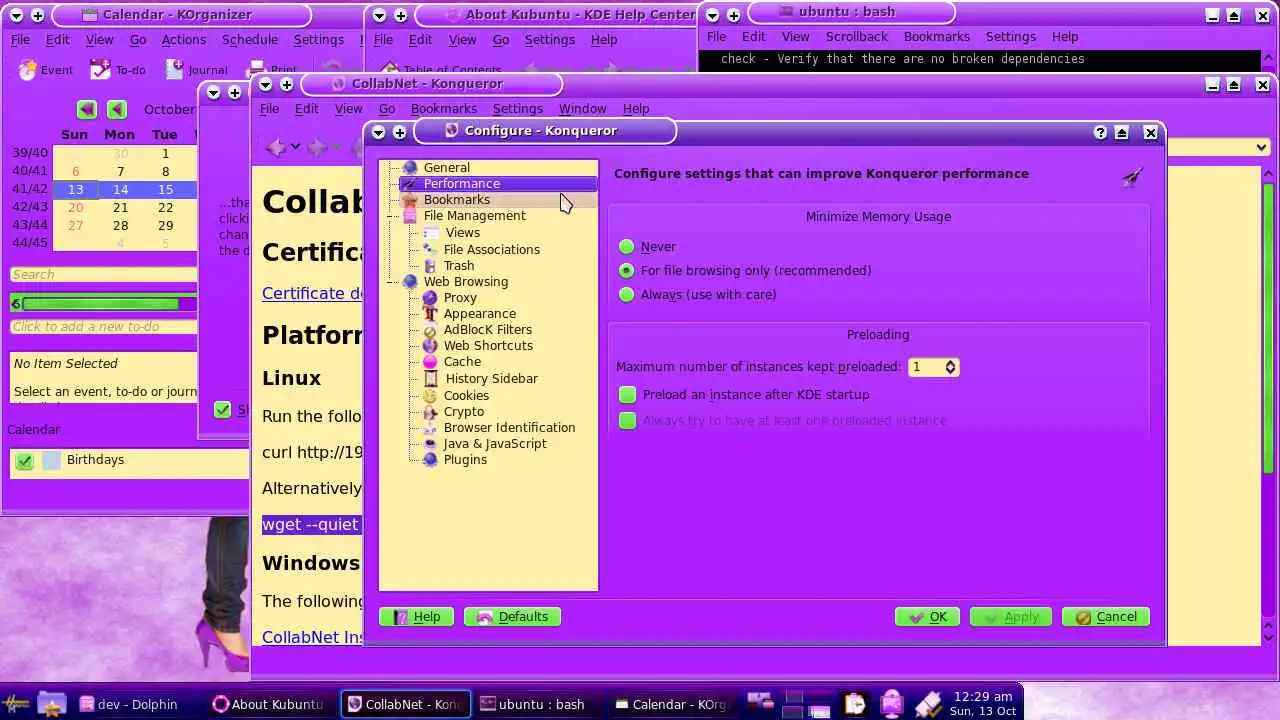
Task: Open the Schedule menu in KOrganizer
Action: pyautogui.click(x=249, y=39)
